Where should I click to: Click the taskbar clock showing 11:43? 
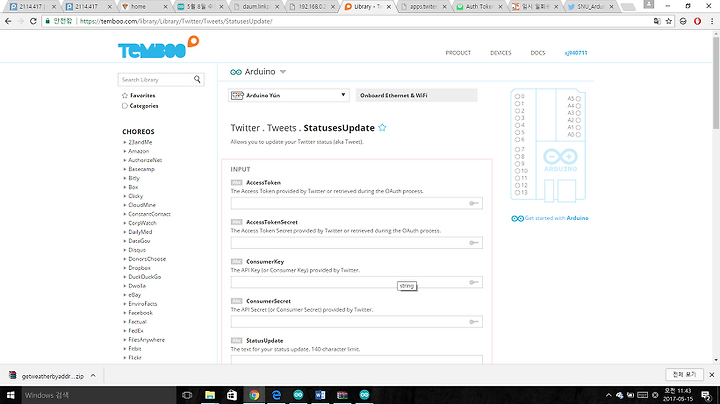click(678, 395)
